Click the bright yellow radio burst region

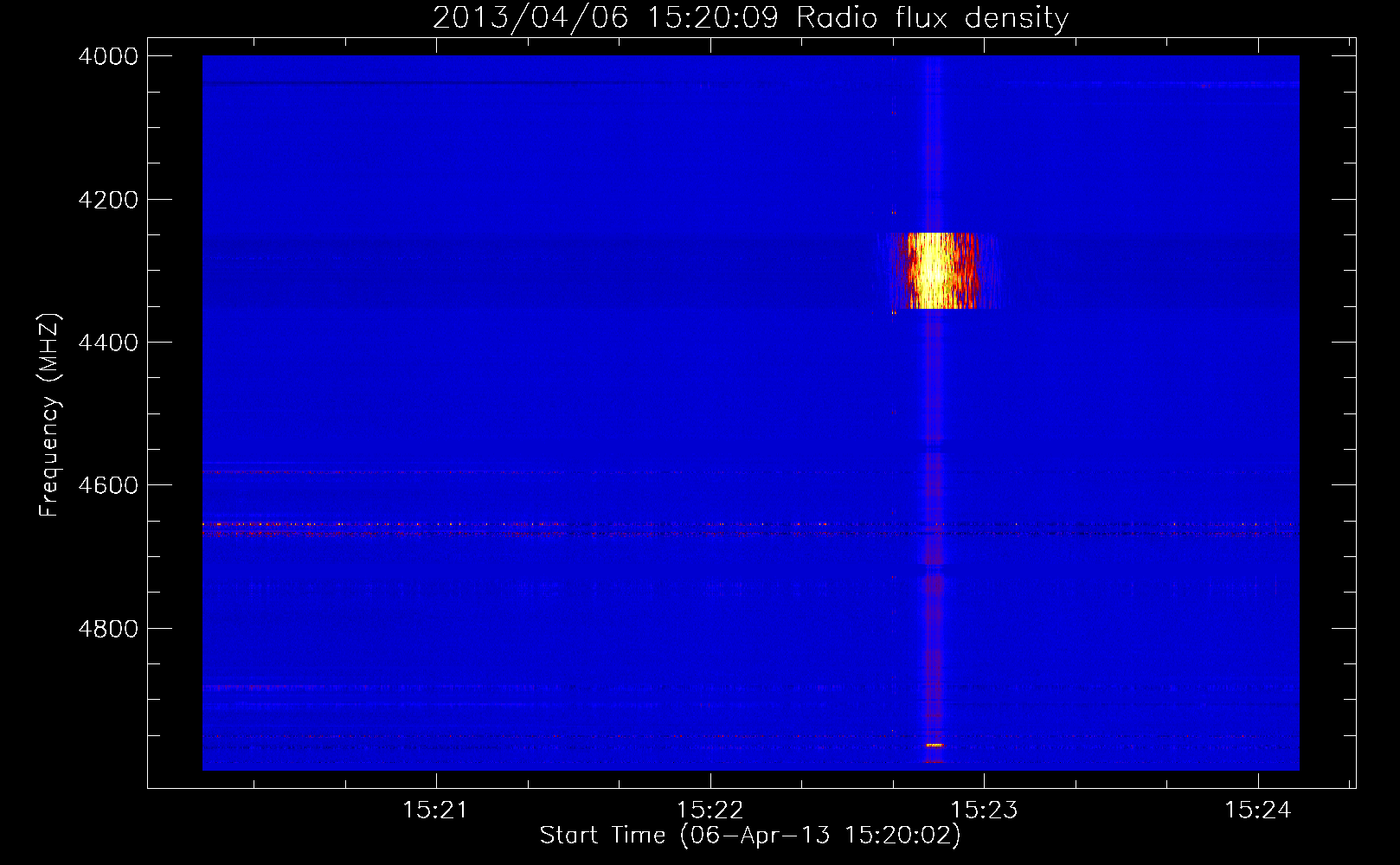coord(939,271)
